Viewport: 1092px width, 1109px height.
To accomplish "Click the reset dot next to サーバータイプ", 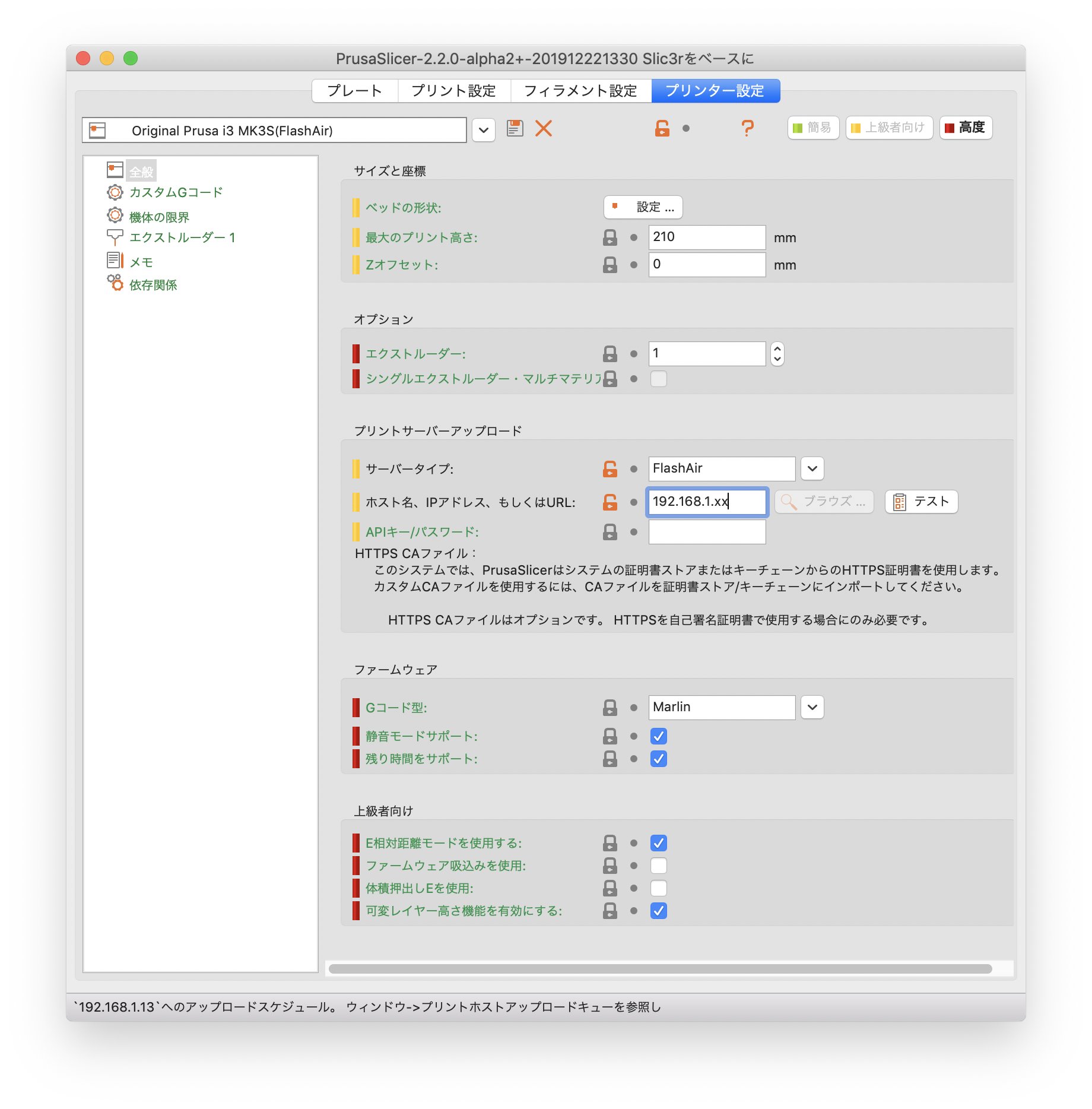I will tap(634, 469).
